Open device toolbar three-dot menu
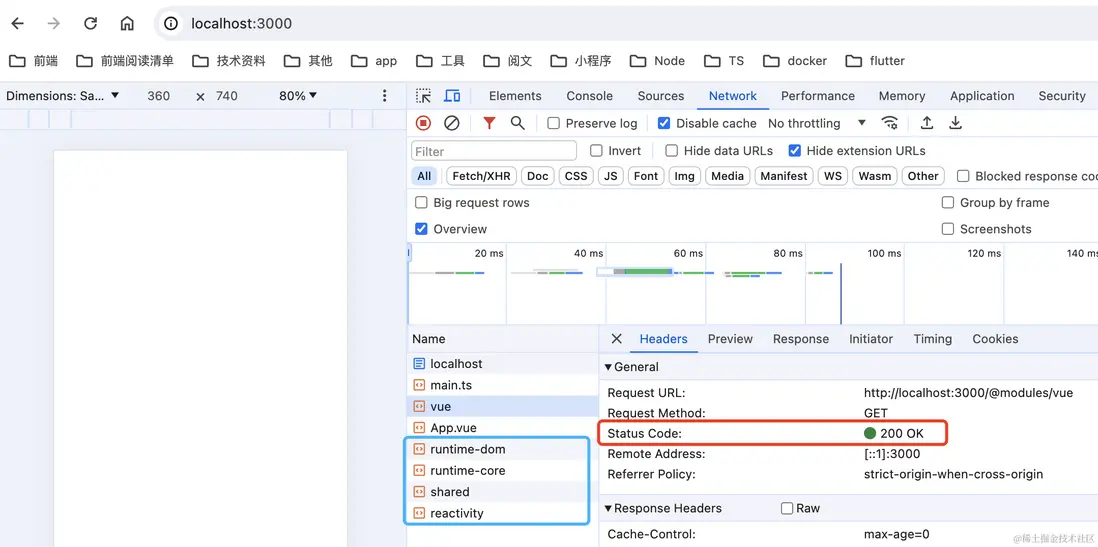The height and width of the screenshot is (547, 1098). [384, 96]
